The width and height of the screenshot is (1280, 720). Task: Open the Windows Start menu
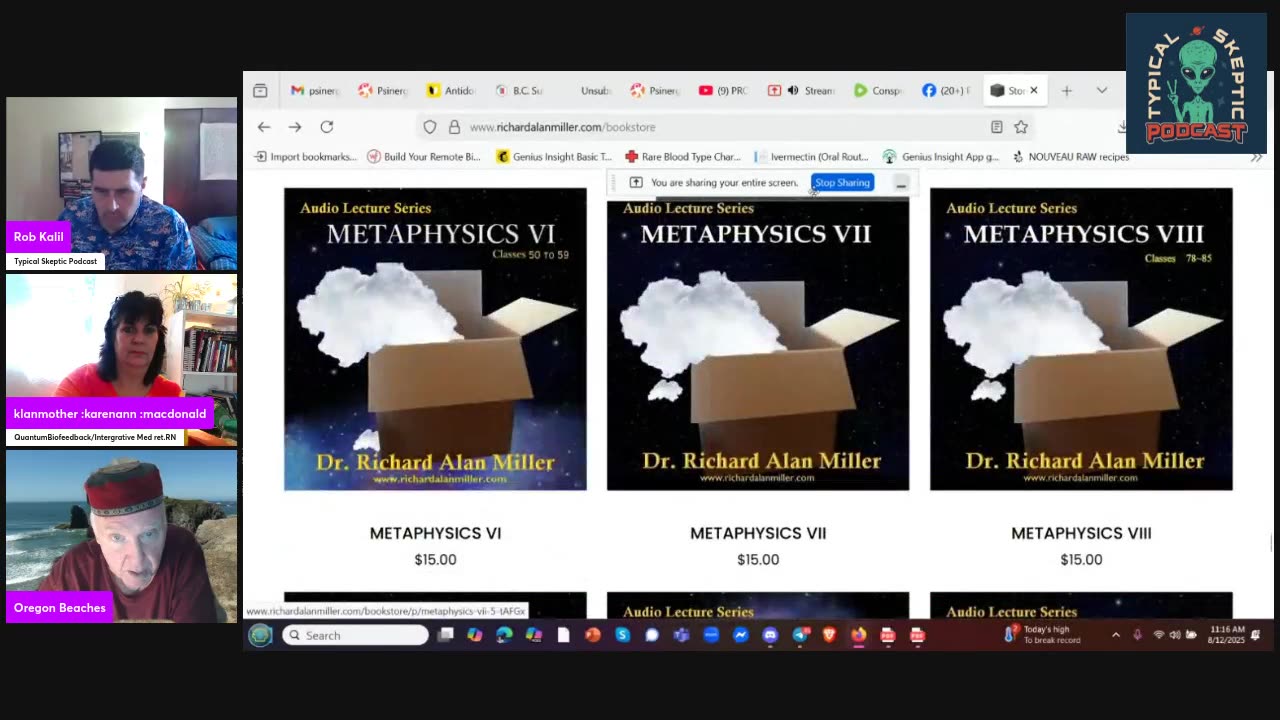click(x=260, y=635)
